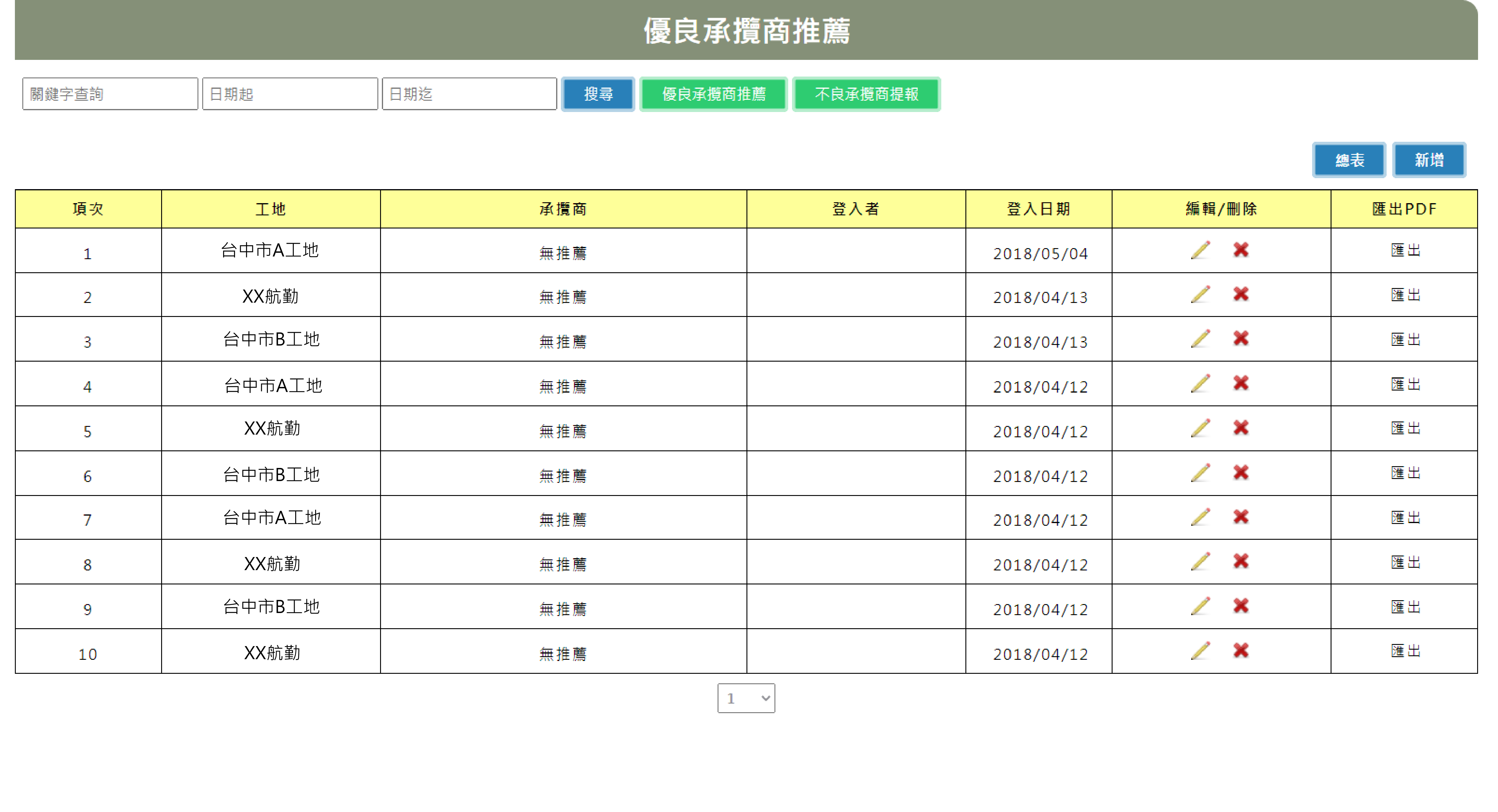The height and width of the screenshot is (812, 1498).
Task: Focus the 日期起 start date field
Action: tap(290, 94)
